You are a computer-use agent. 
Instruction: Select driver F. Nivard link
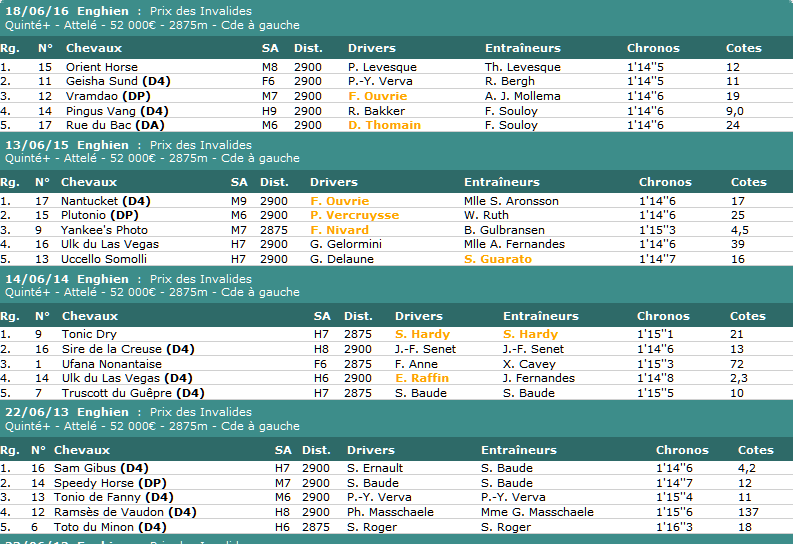339,230
